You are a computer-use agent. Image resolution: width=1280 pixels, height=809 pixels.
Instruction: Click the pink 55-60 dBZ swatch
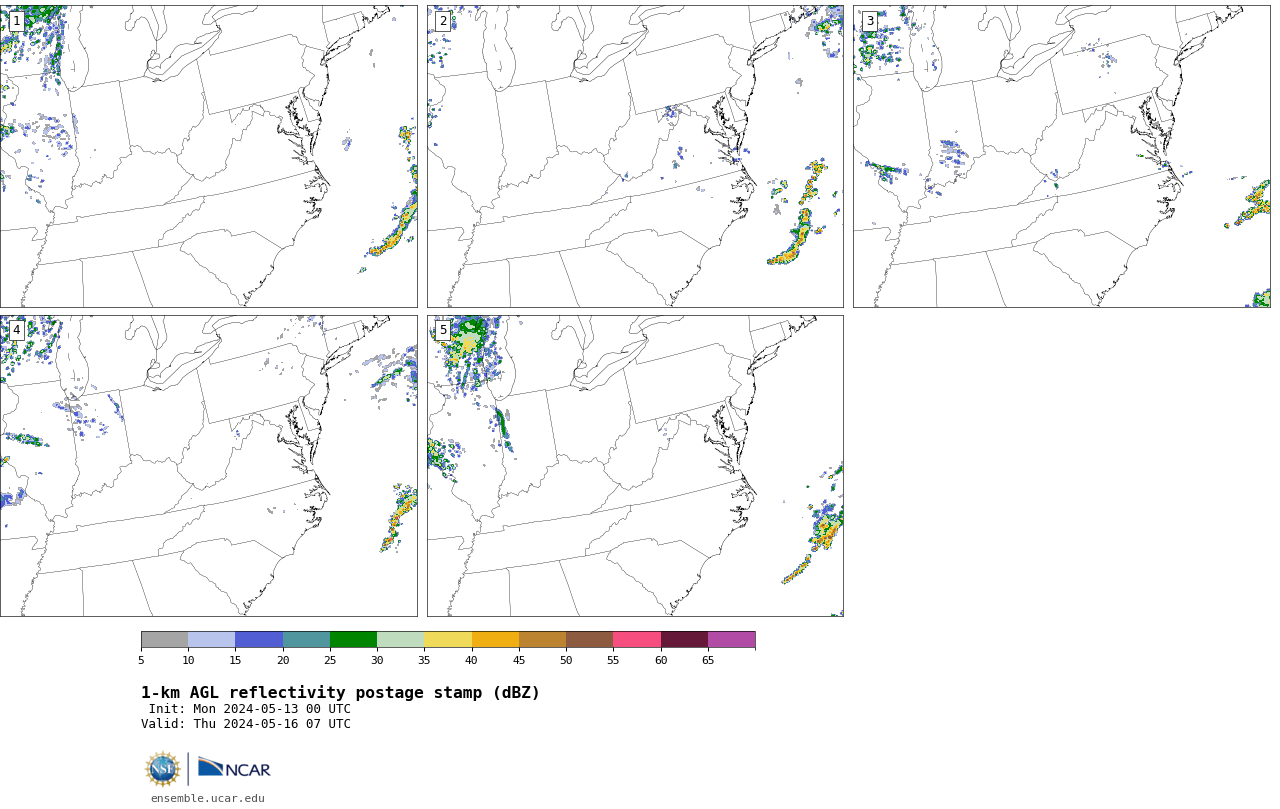(637, 640)
